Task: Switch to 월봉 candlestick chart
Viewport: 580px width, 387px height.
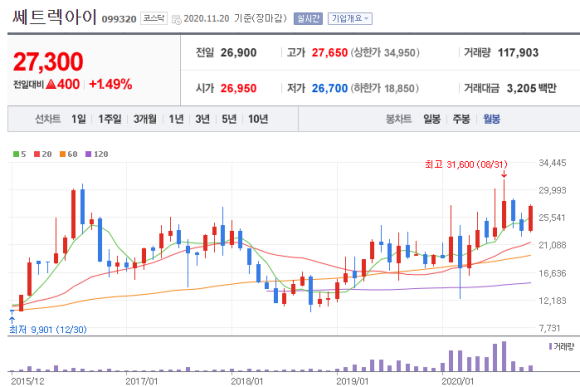Action: tap(492, 119)
